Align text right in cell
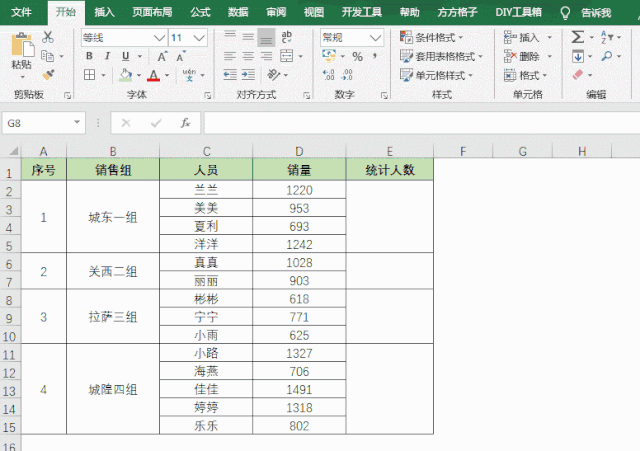The width and height of the screenshot is (640, 451). pos(266,56)
